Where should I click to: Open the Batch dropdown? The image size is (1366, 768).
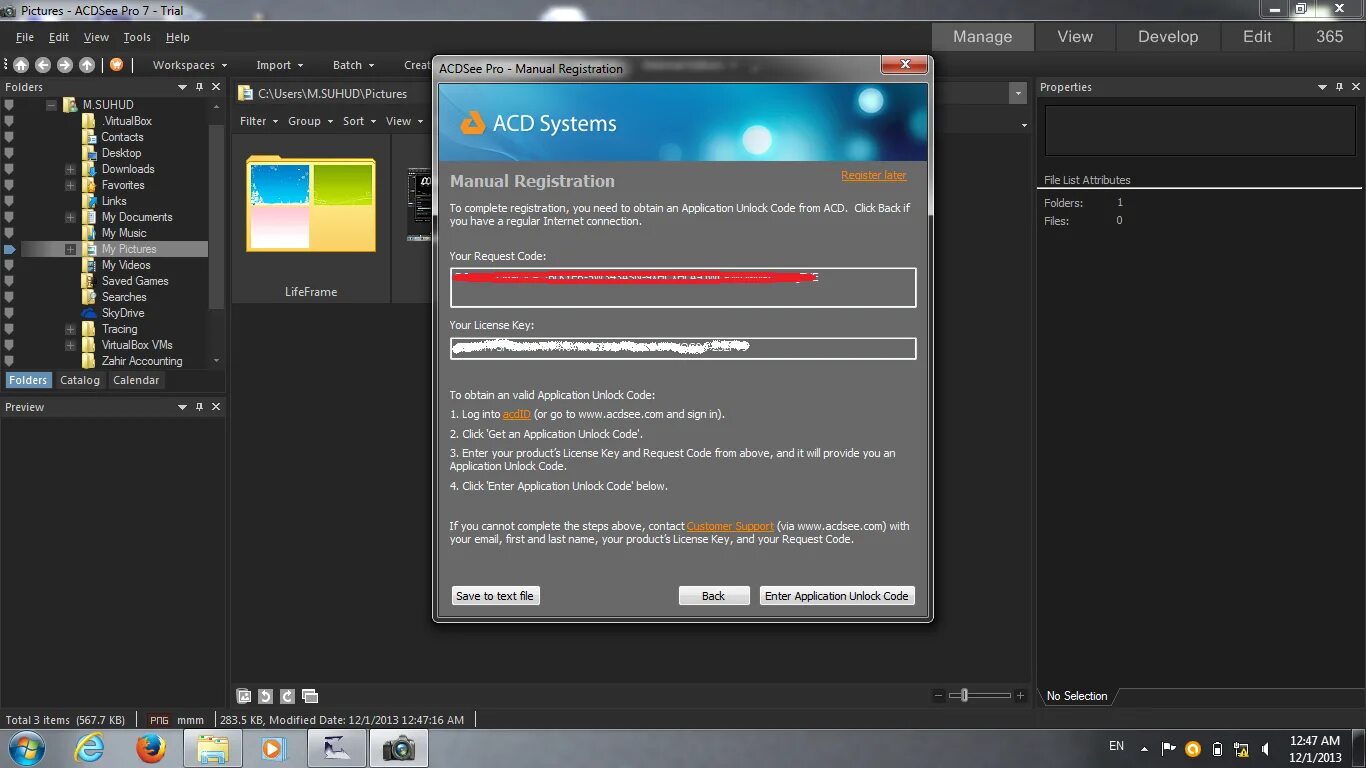[354, 65]
